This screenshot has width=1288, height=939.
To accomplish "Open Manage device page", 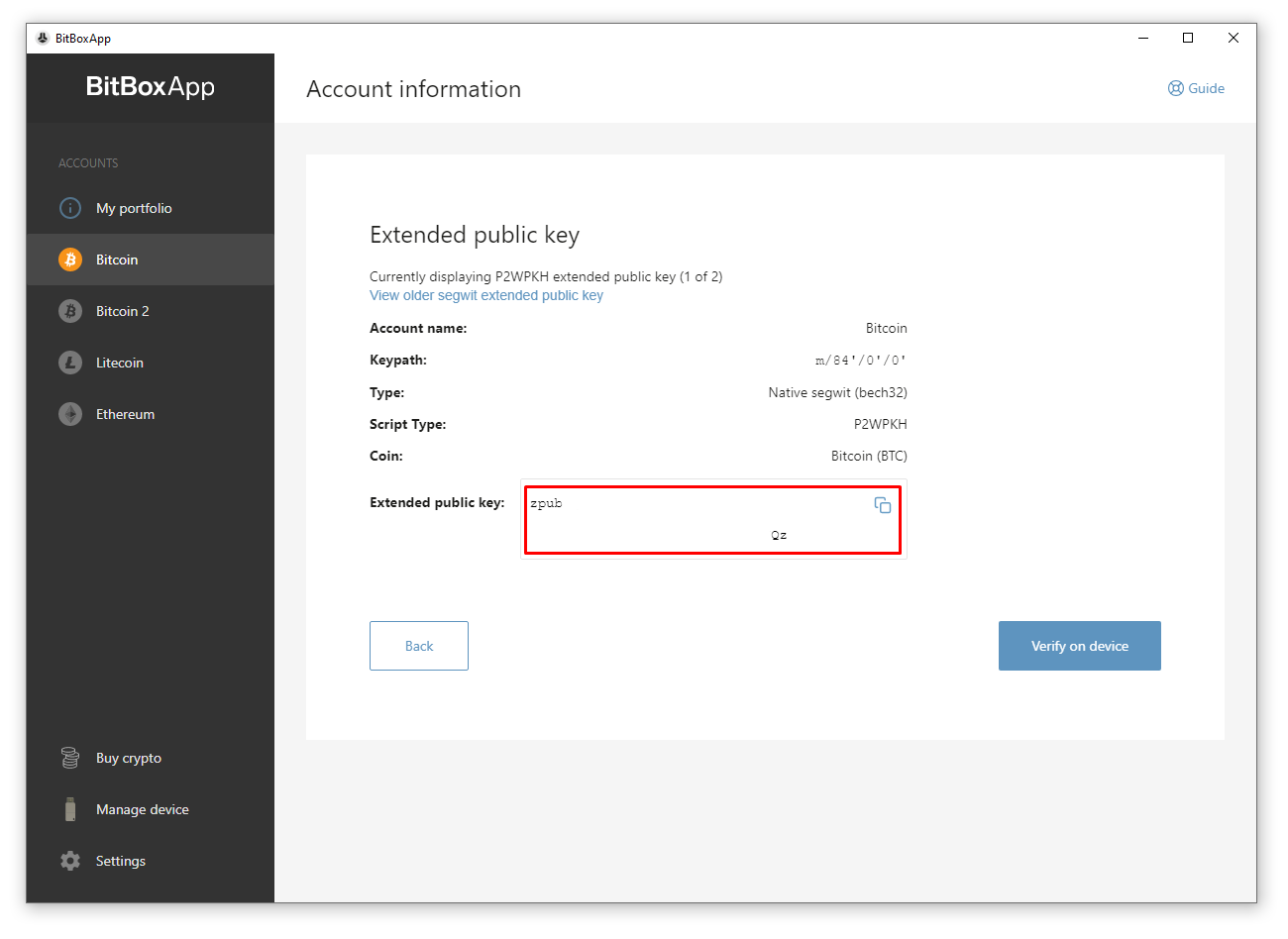I will tap(151, 809).
